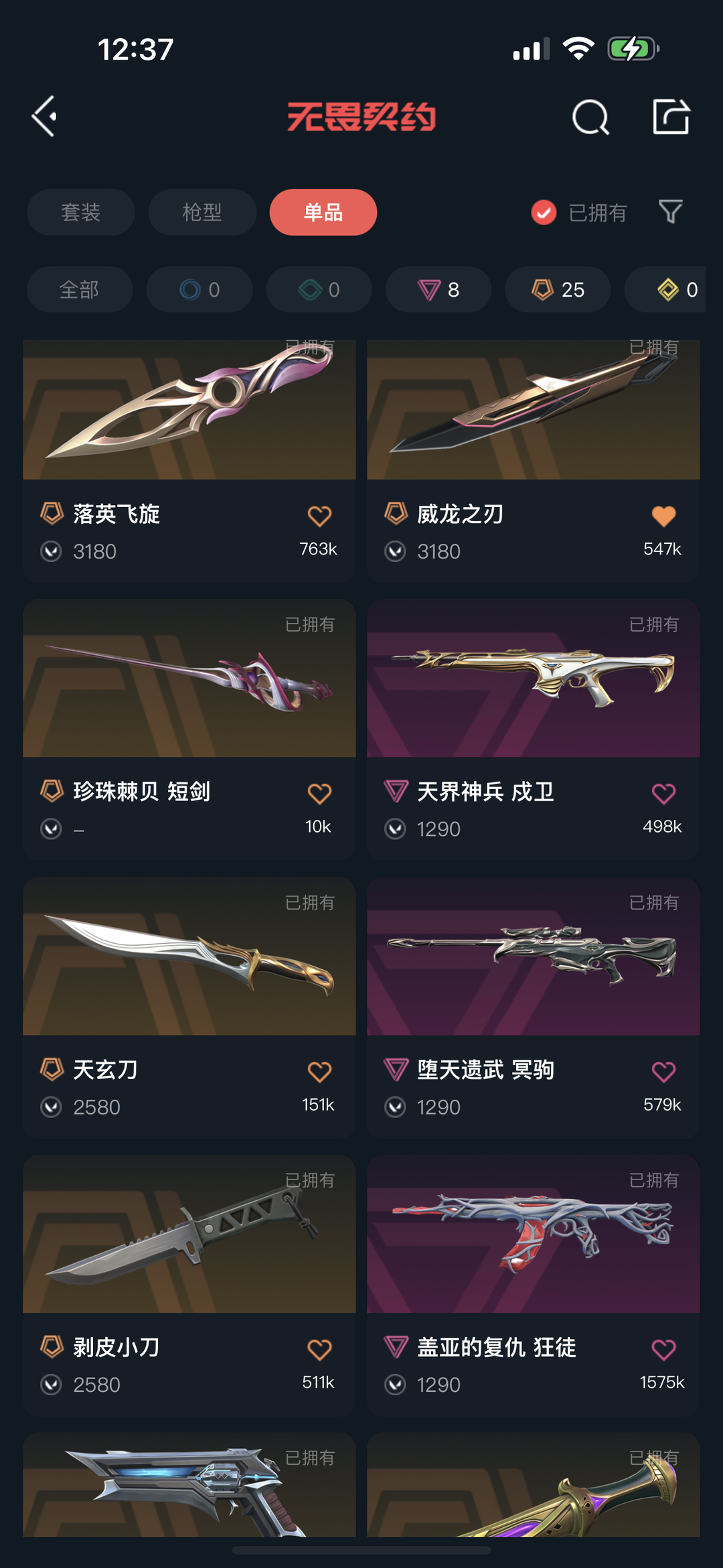Image resolution: width=723 pixels, height=1568 pixels.
Task: Filter by yellow diamond tier chip
Action: pos(665,289)
